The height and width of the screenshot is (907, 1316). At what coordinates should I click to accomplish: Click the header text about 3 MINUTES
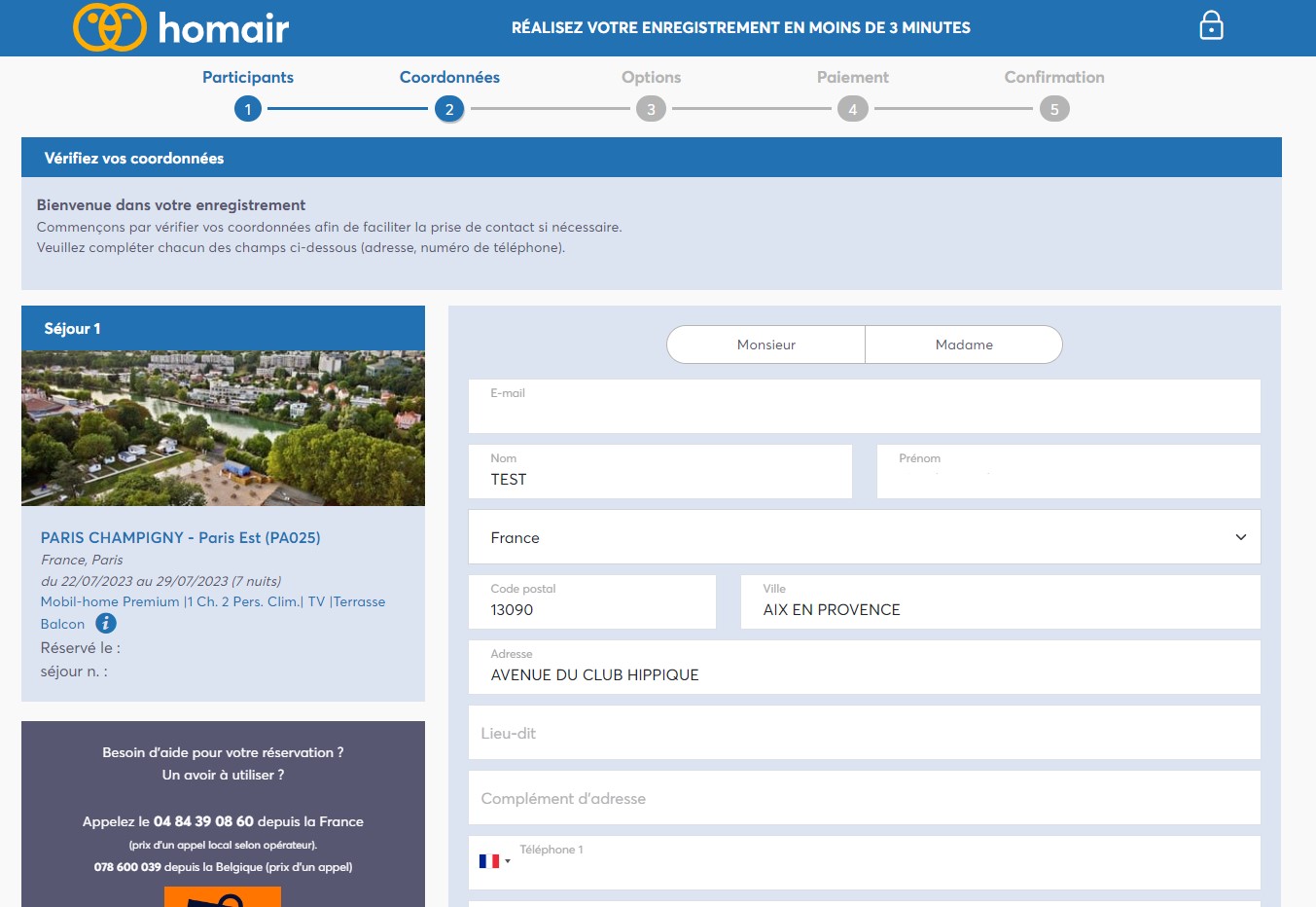pos(741,27)
